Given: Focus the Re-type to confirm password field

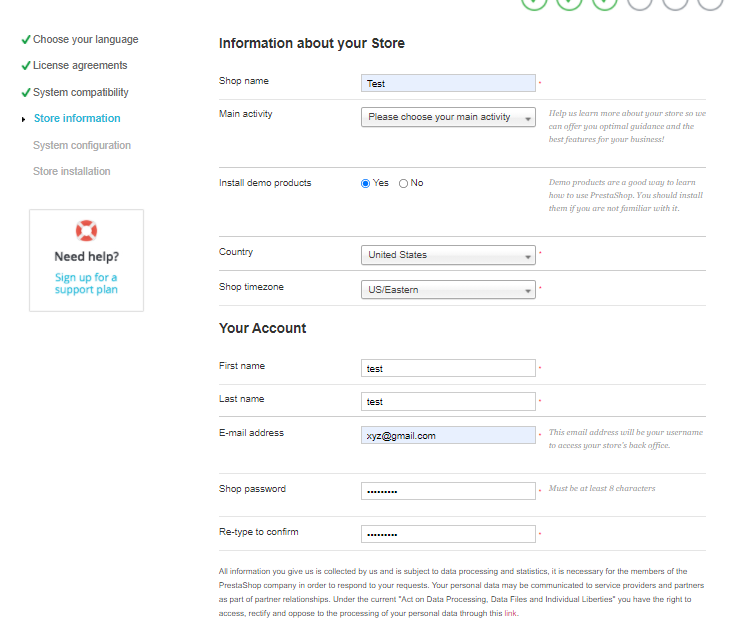Looking at the screenshot, I should point(448,534).
